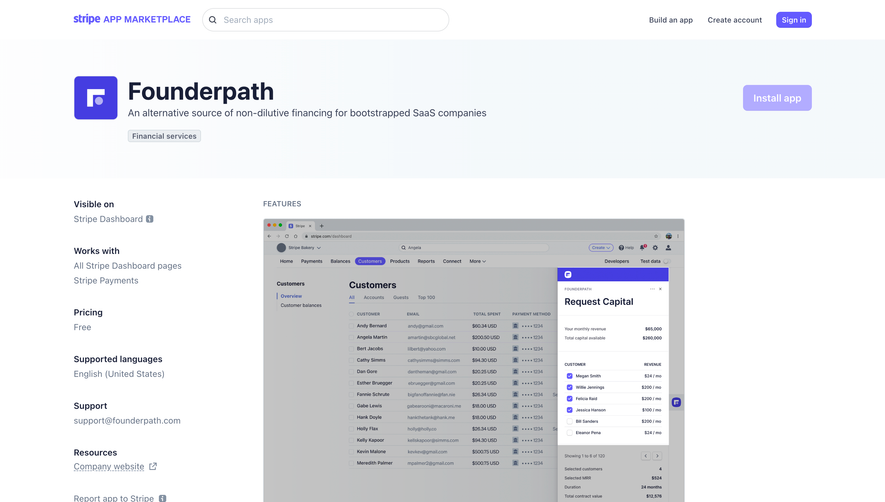In features screenshot, check Bill Sanders checkbox
The image size is (885, 502).
(569, 421)
